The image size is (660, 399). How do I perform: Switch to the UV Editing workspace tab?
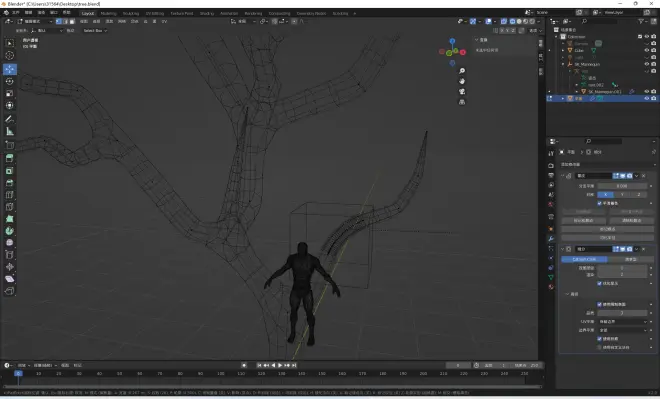pos(154,13)
